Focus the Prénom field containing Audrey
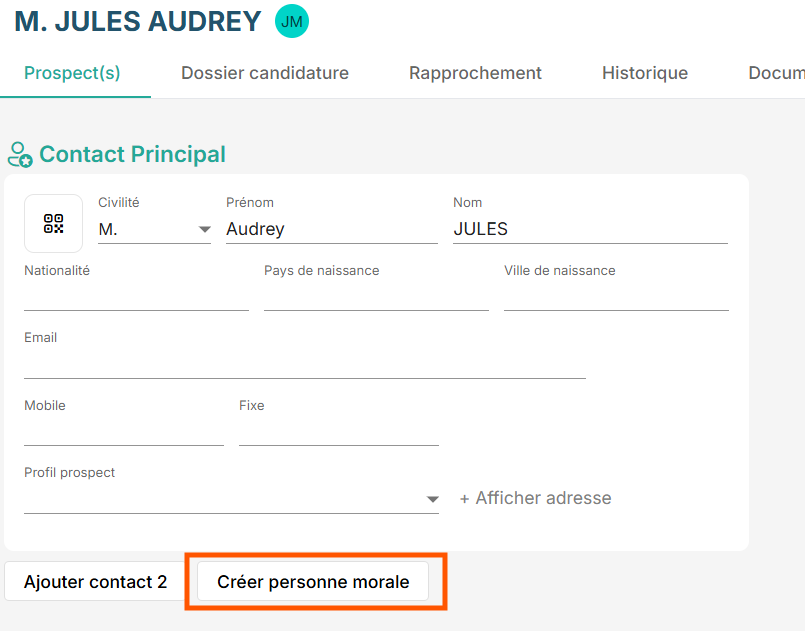Image resolution: width=805 pixels, height=631 pixels. tap(332, 229)
